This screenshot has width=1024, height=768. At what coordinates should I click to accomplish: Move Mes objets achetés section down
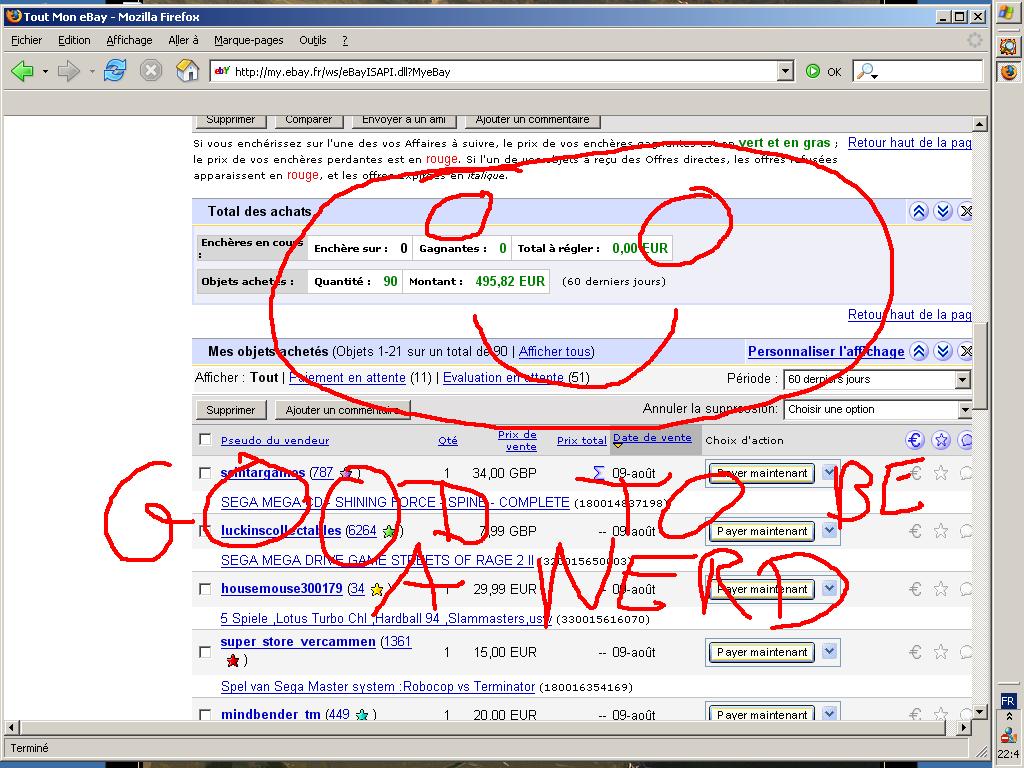(x=942, y=351)
